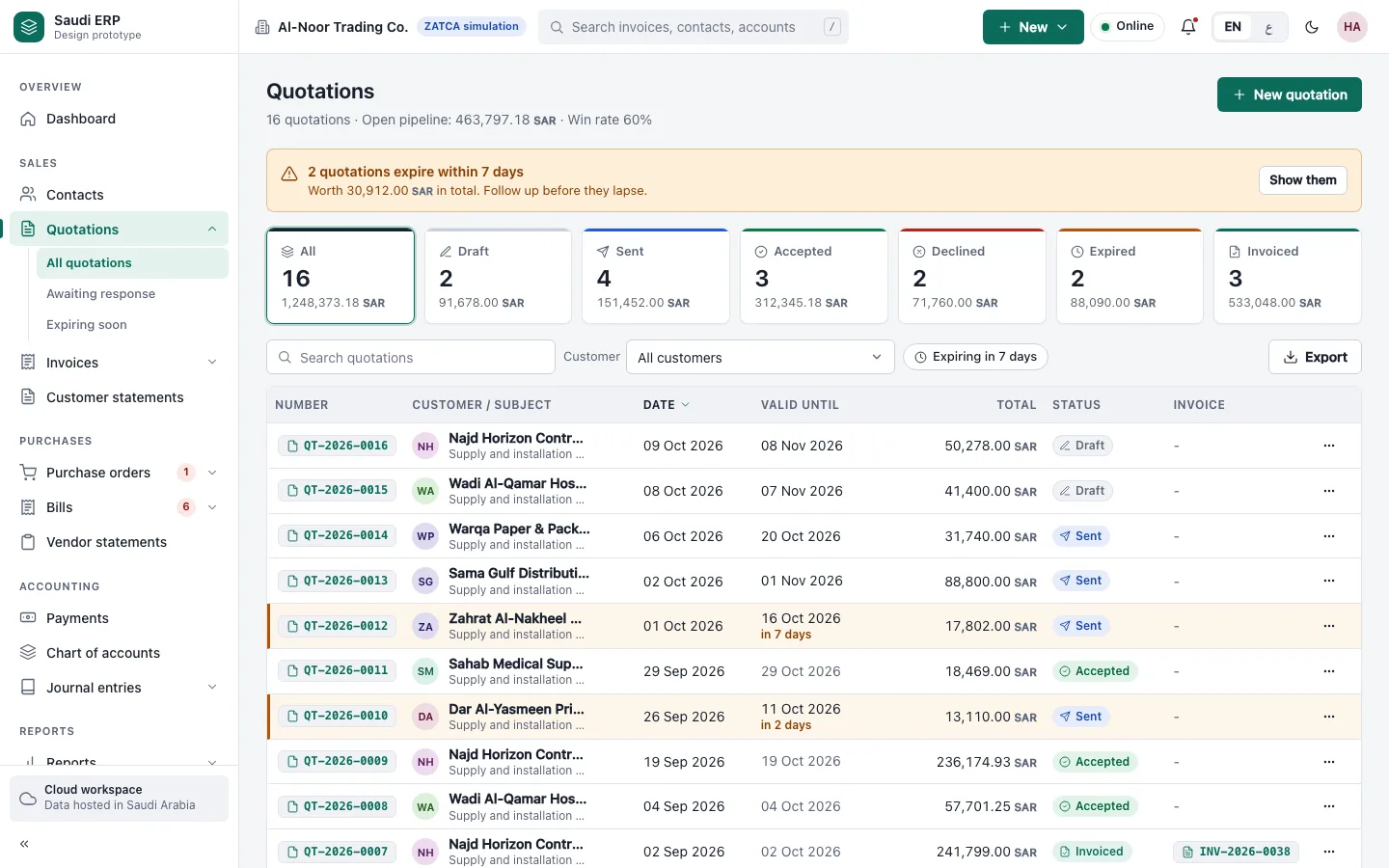Expand the Invoices sidebar section
1389x868 pixels.
point(212,363)
